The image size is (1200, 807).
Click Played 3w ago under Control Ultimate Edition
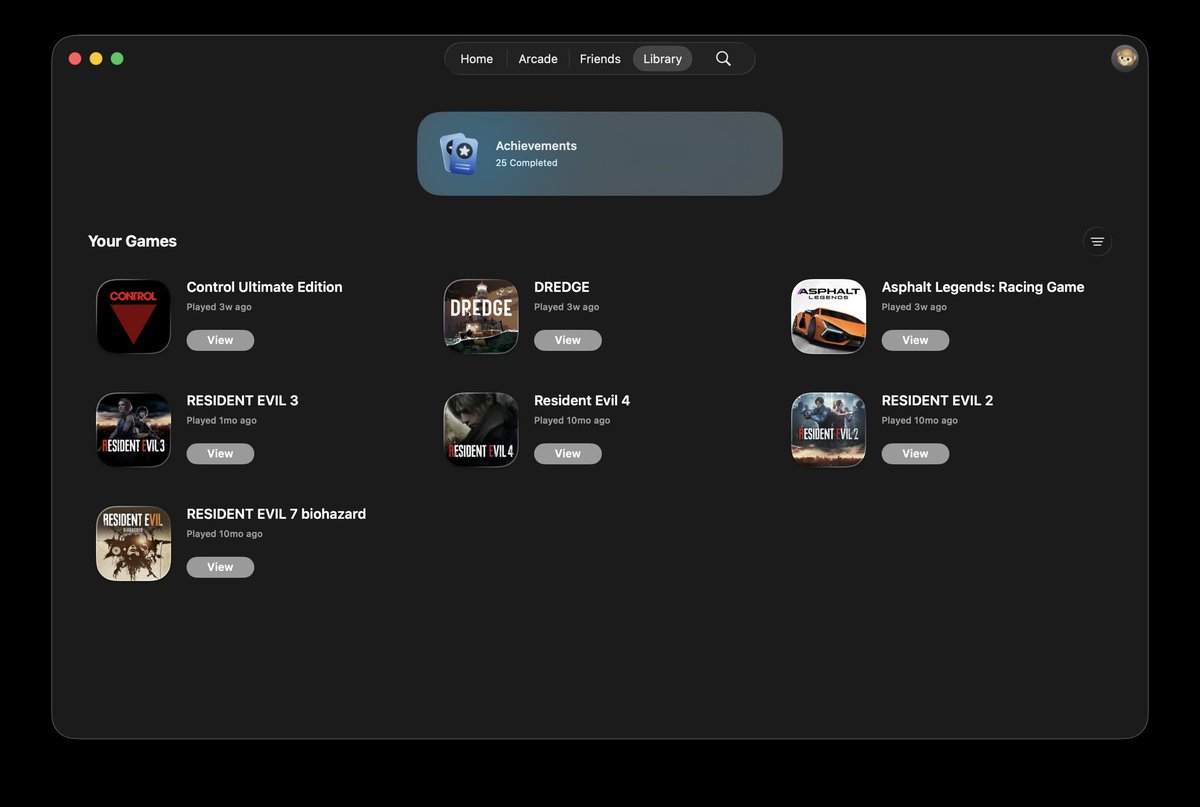219,307
